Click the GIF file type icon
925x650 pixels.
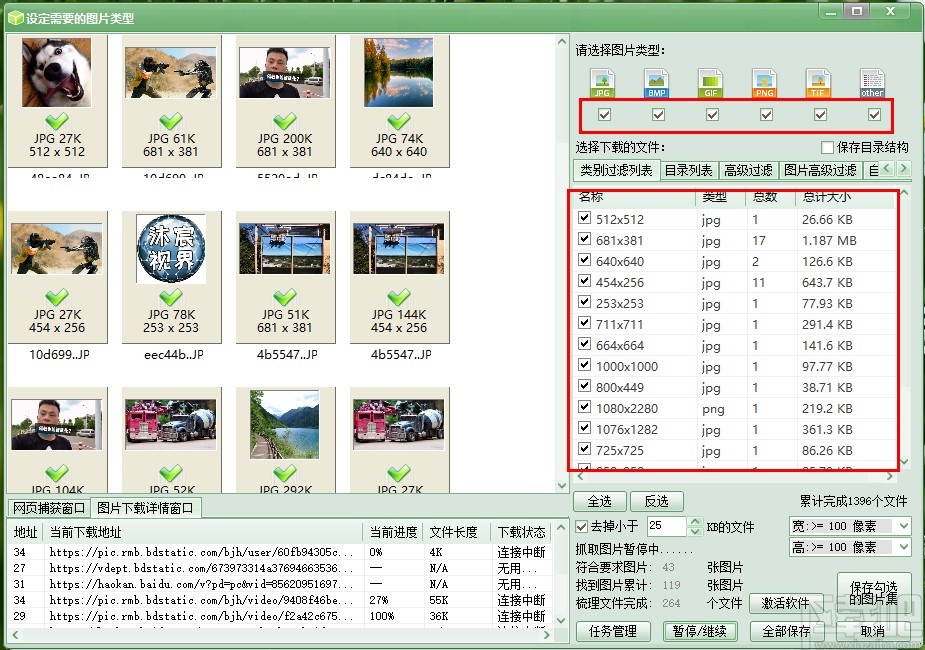[710, 83]
